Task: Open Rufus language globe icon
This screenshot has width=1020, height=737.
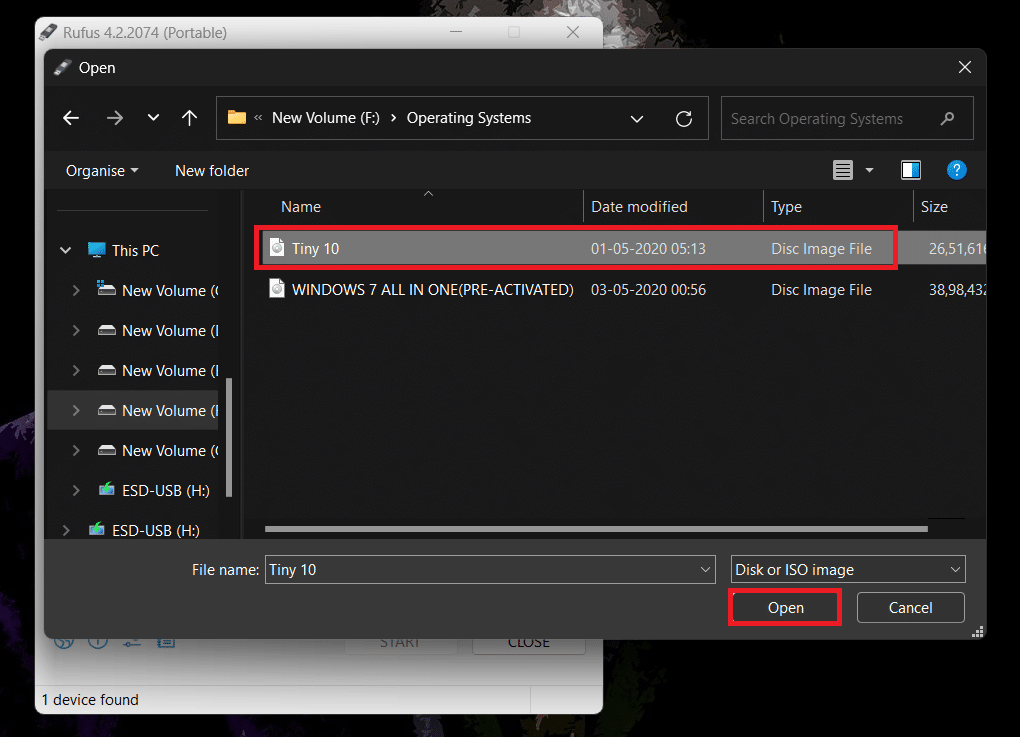Action: pos(64,643)
